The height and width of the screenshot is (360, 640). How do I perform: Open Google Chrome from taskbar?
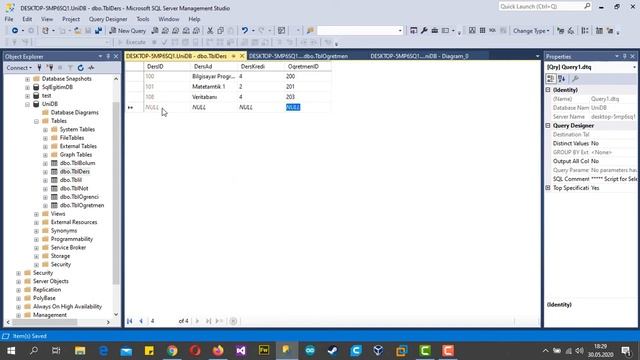click(x=172, y=351)
